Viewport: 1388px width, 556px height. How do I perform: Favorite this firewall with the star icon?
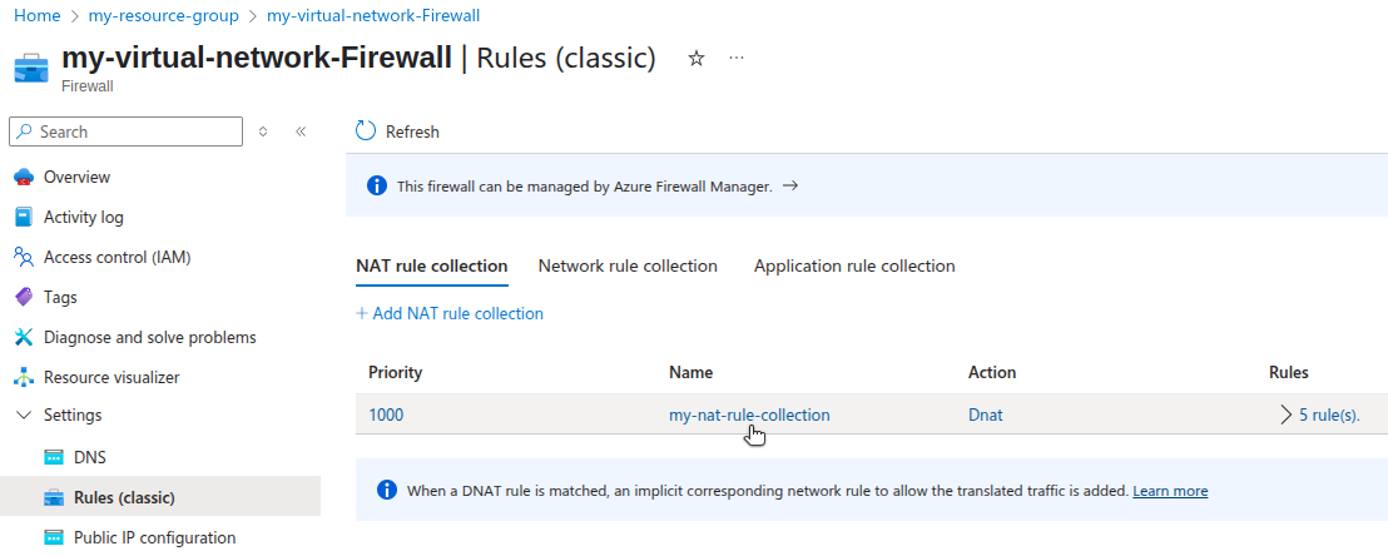click(x=696, y=58)
